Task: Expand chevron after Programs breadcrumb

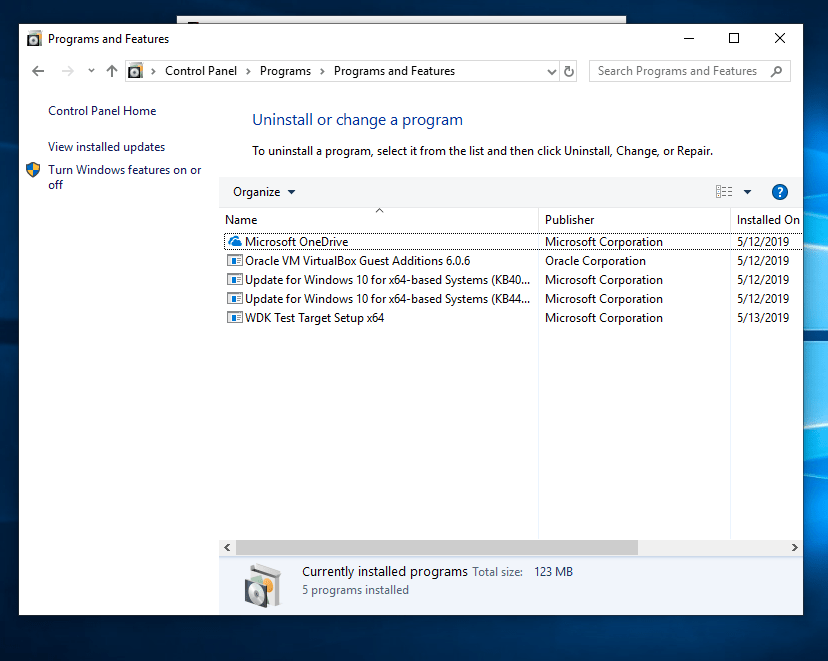Action: coord(322,71)
